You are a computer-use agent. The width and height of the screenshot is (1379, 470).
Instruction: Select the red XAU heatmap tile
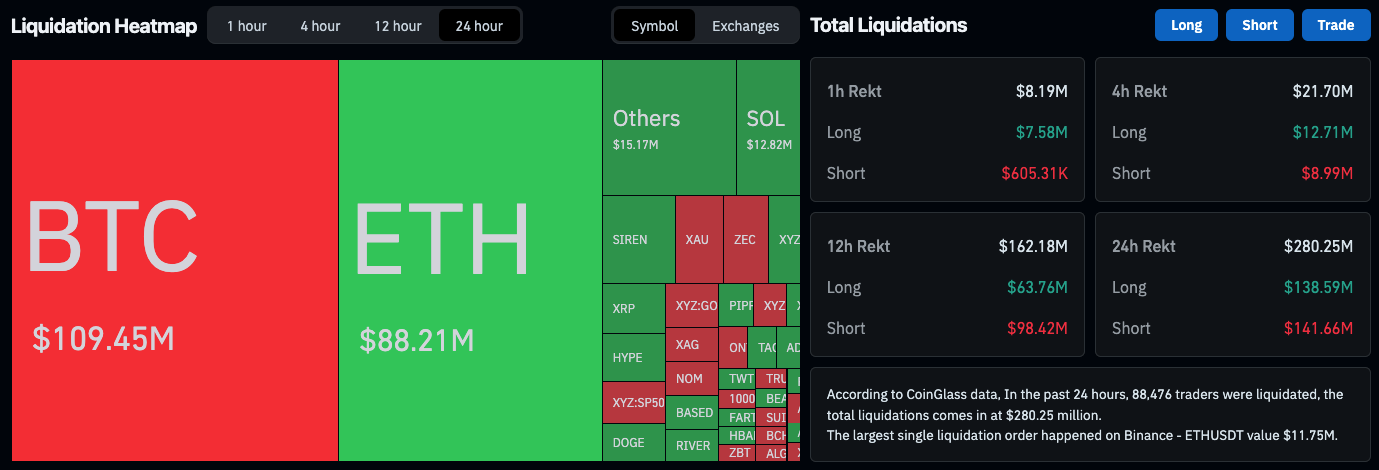[x=699, y=239]
